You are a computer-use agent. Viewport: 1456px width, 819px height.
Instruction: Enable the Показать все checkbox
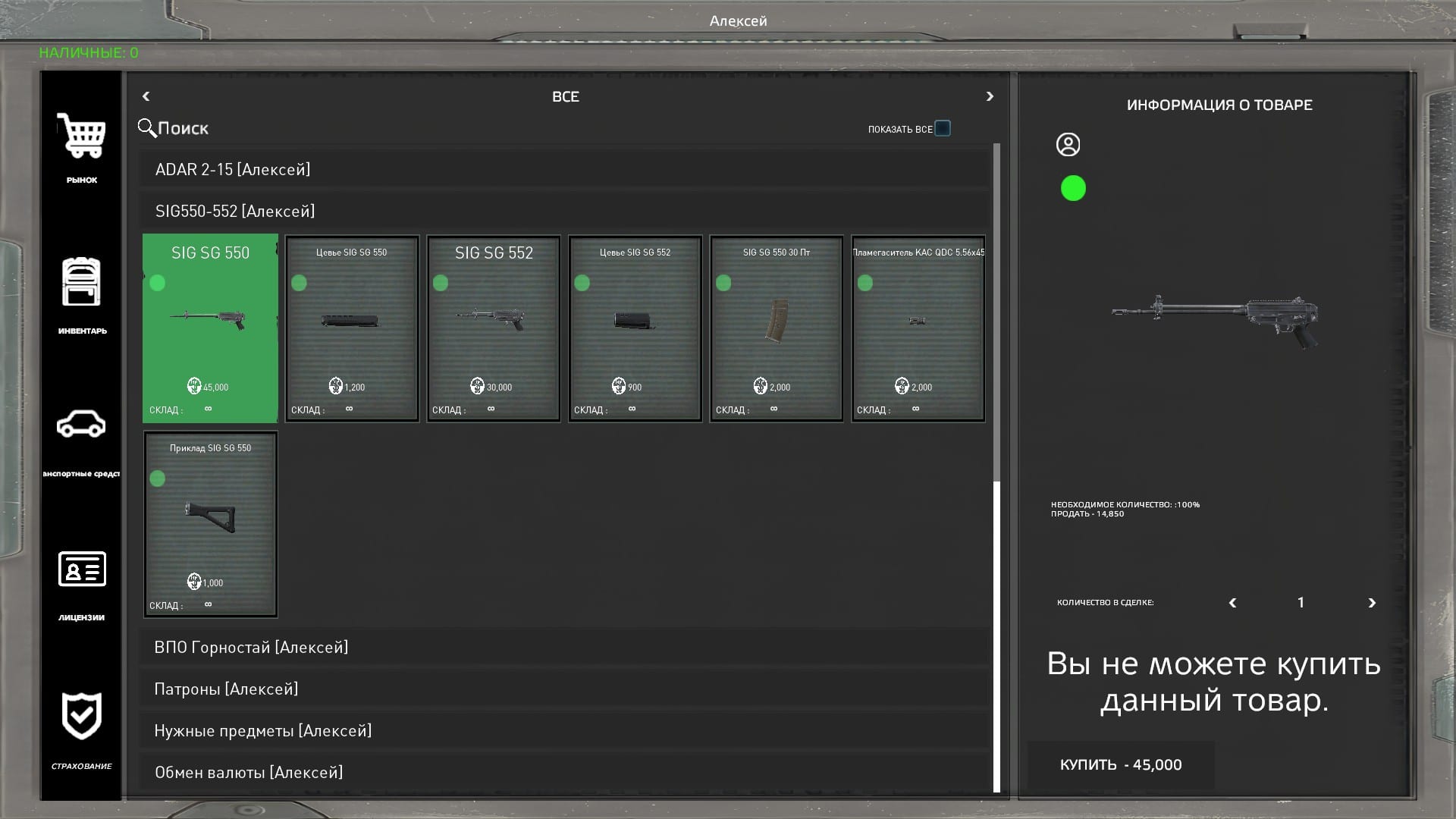[943, 128]
